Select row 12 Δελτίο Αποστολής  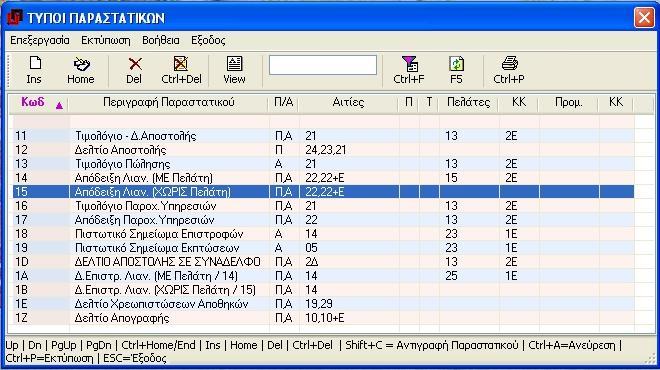(323, 150)
